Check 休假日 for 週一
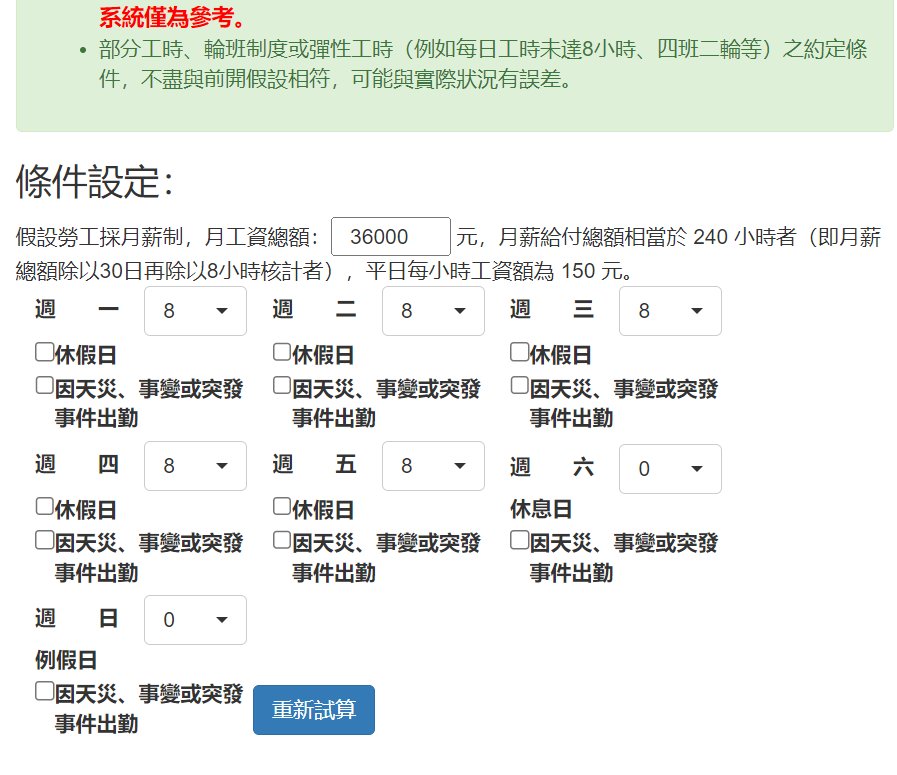 click(45, 352)
